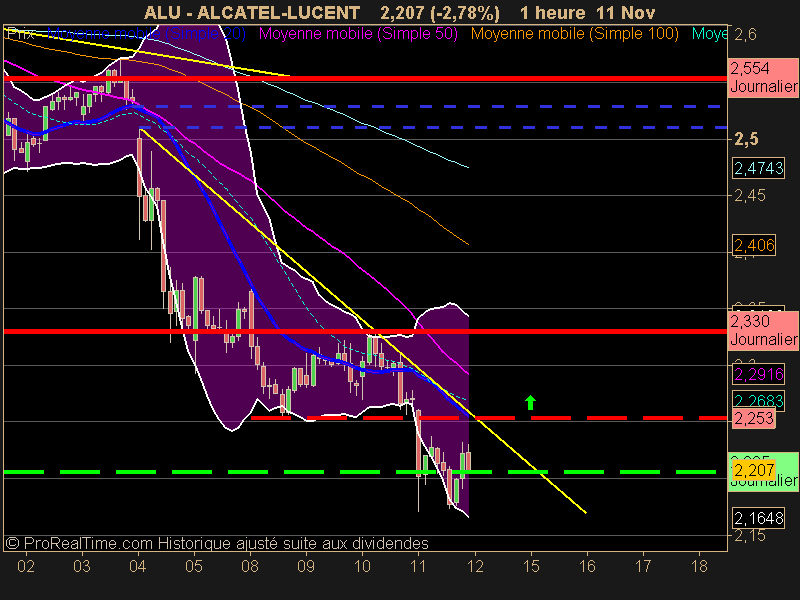Click the 2,15 price axis tick
The image size is (800, 600).
click(749, 536)
